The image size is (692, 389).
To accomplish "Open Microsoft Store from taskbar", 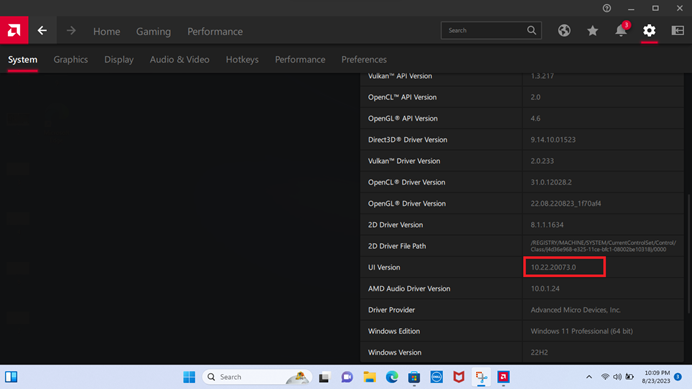I will pos(414,377).
